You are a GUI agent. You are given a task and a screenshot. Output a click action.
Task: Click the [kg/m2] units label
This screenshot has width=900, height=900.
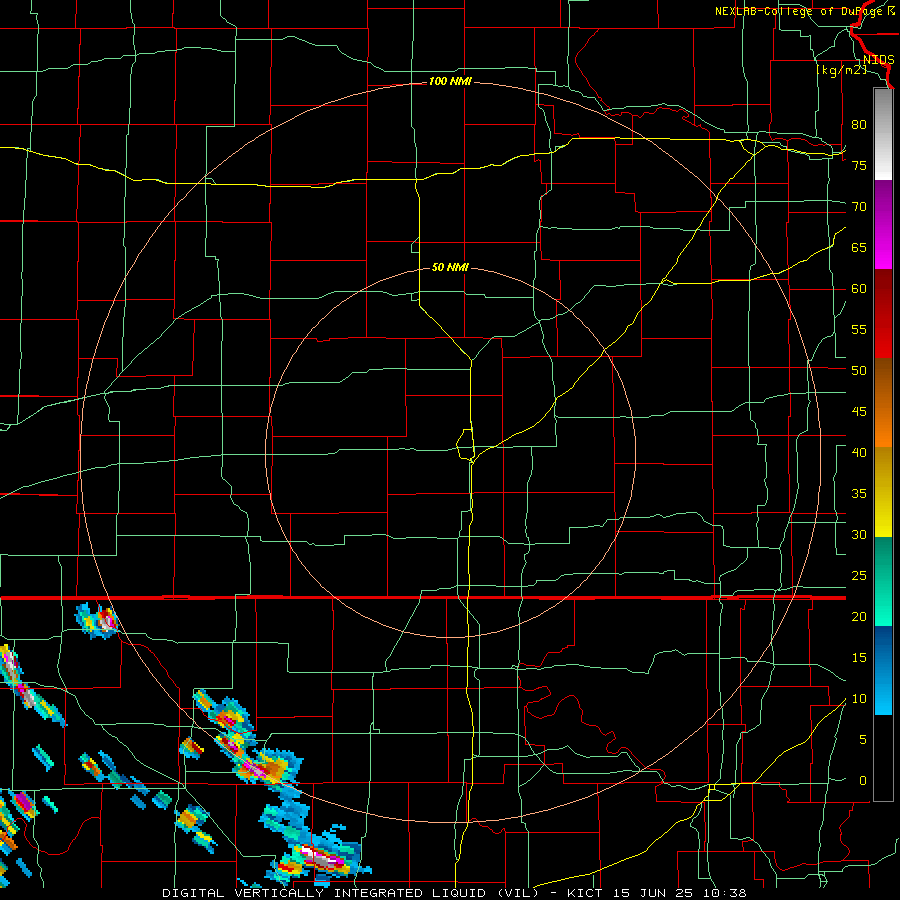[x=841, y=70]
